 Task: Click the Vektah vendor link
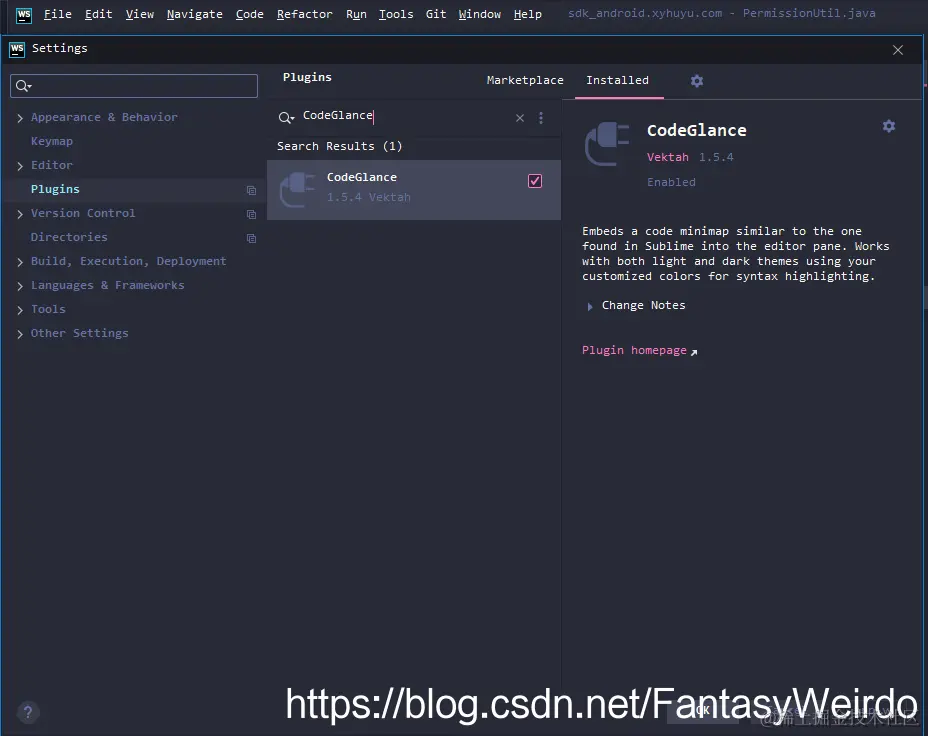point(668,157)
